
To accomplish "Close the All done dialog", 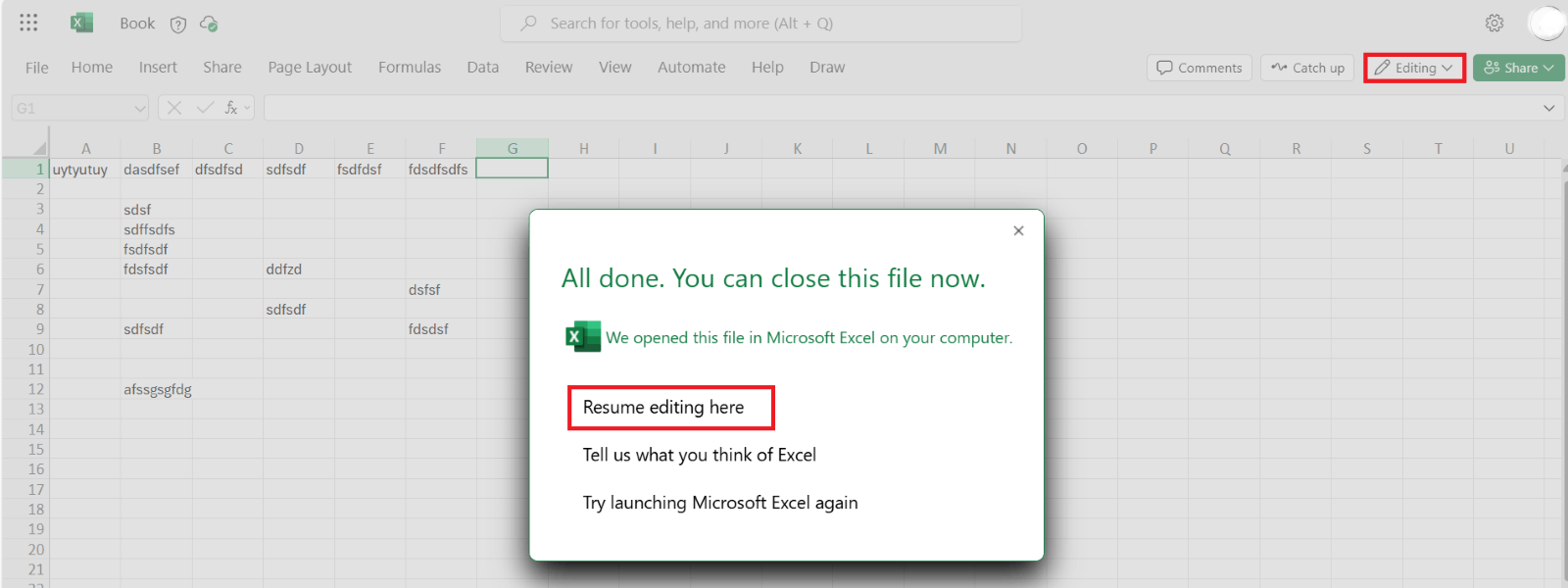I will point(1018,230).
